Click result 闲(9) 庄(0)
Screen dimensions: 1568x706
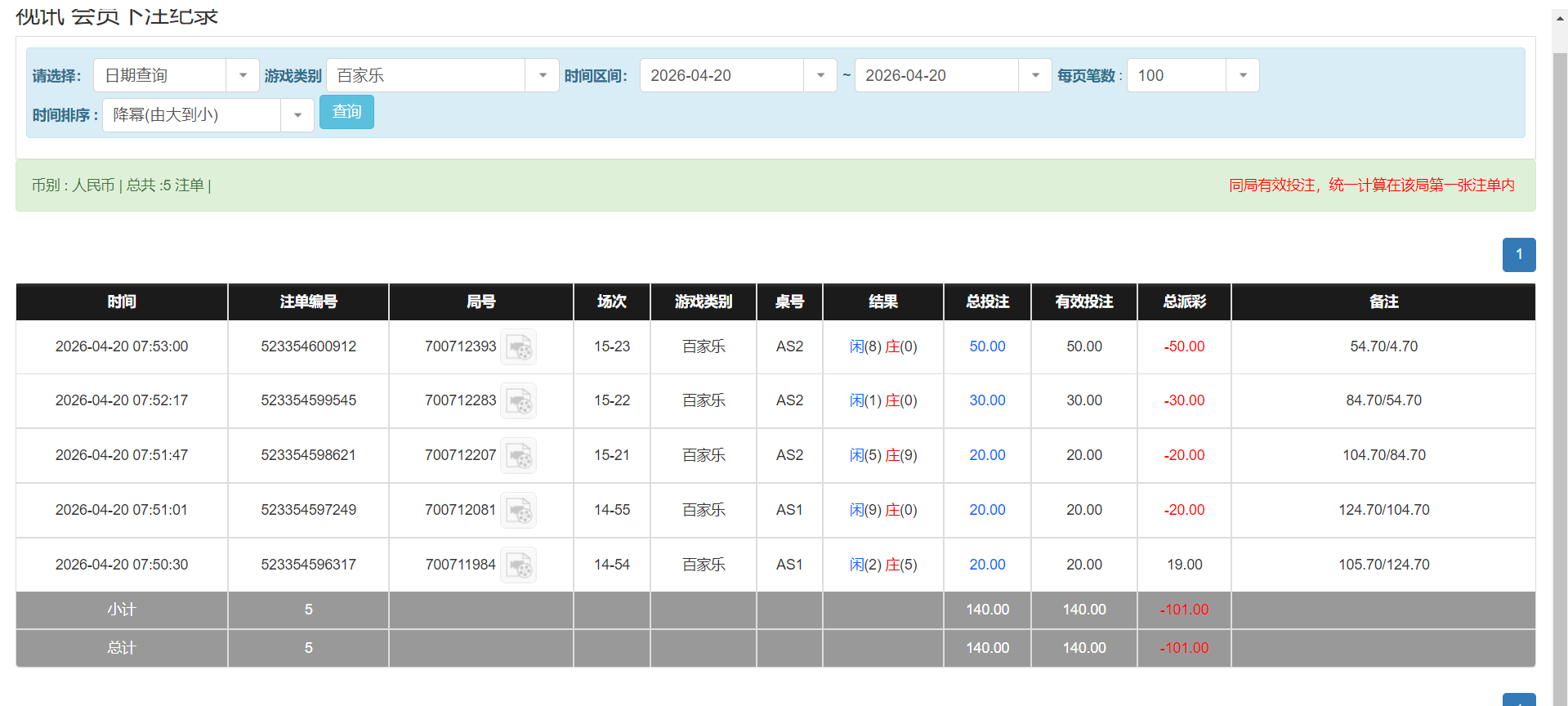(x=883, y=510)
